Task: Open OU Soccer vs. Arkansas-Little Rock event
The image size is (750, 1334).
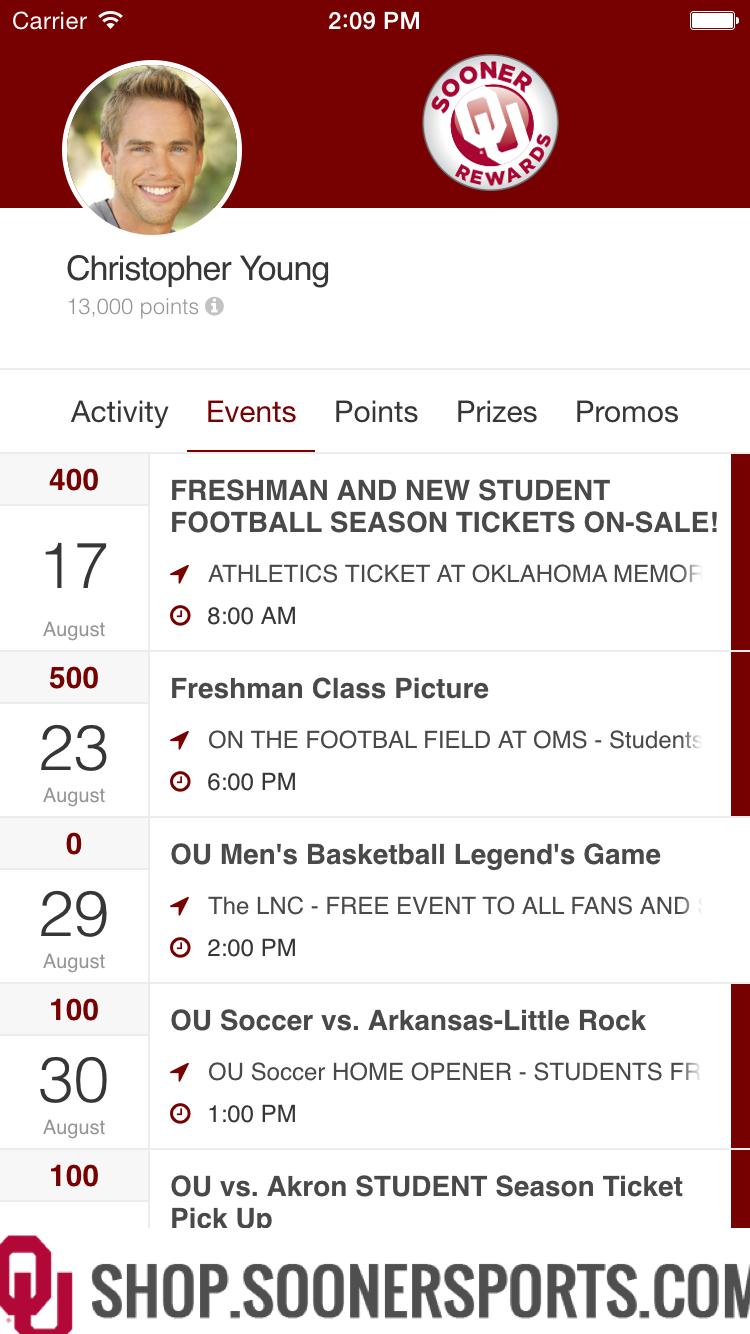Action: click(x=408, y=1021)
